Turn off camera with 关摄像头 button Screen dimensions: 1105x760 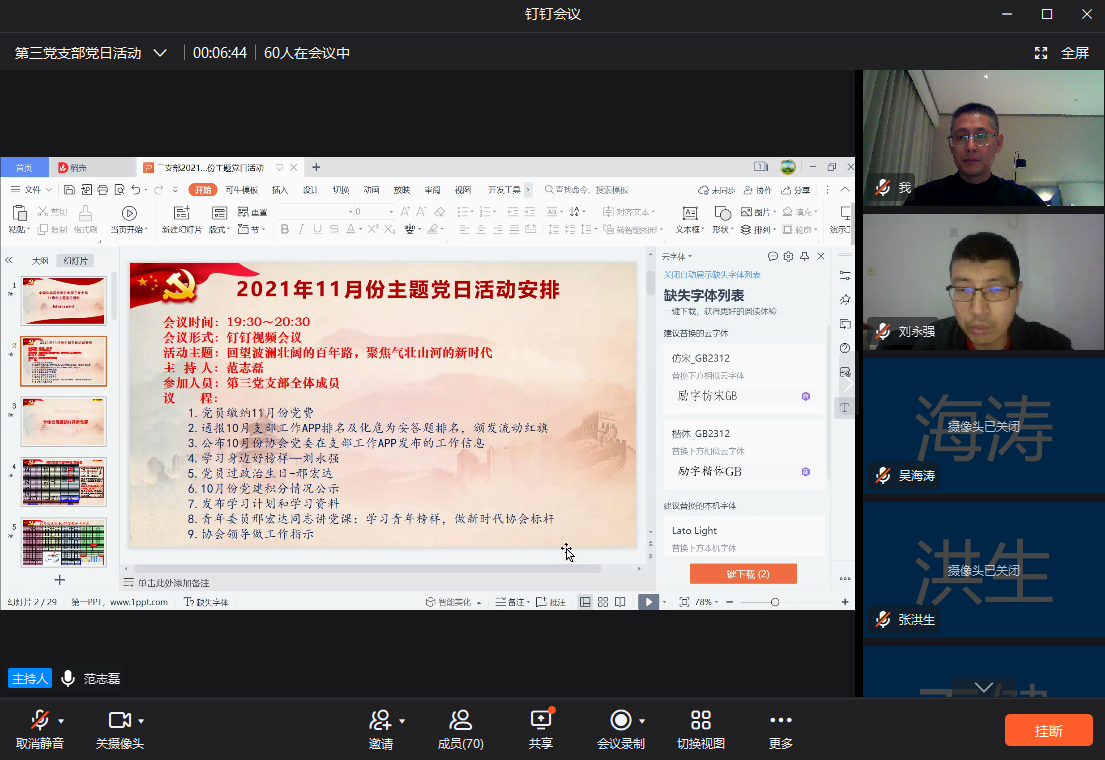click(123, 728)
